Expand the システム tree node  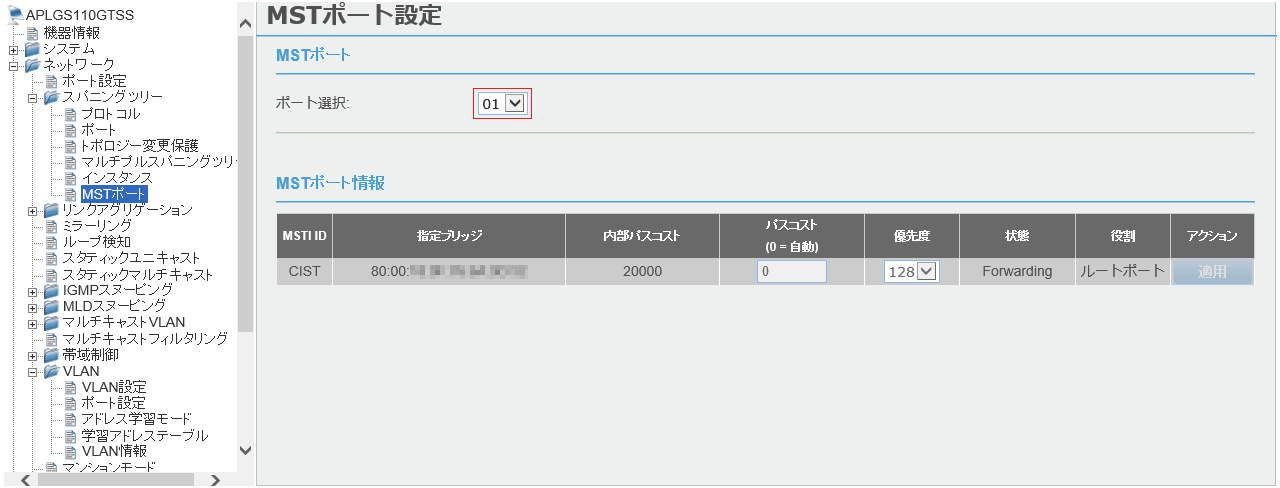click(x=13, y=49)
